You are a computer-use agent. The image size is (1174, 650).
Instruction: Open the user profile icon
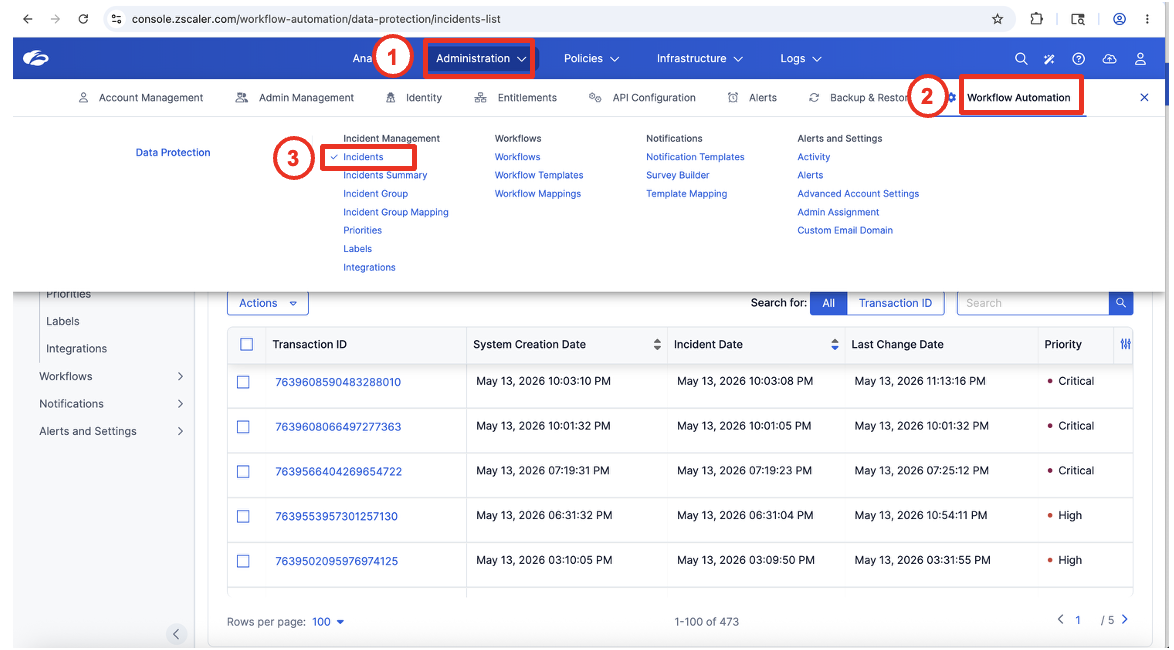click(1140, 58)
